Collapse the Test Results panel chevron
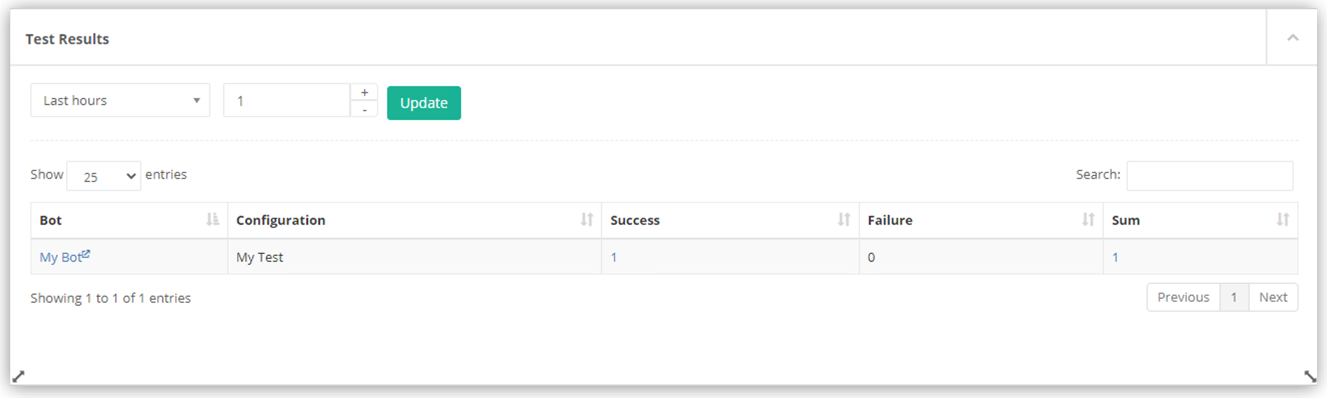Screen dimensions: 1327x398 [x=1292, y=38]
